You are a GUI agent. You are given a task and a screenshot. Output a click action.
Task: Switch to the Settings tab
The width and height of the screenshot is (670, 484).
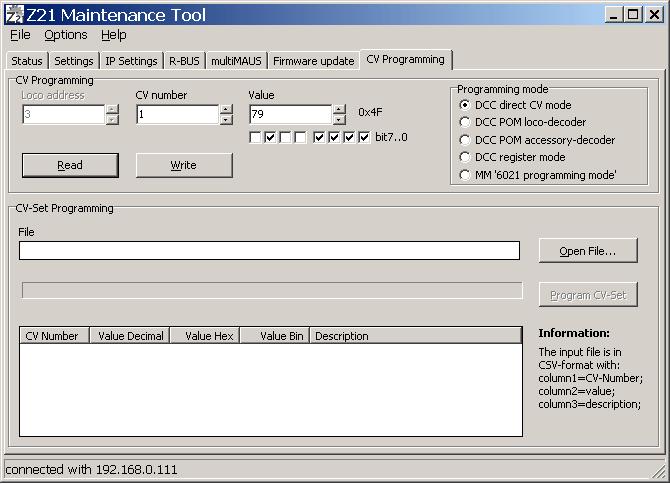tap(73, 61)
